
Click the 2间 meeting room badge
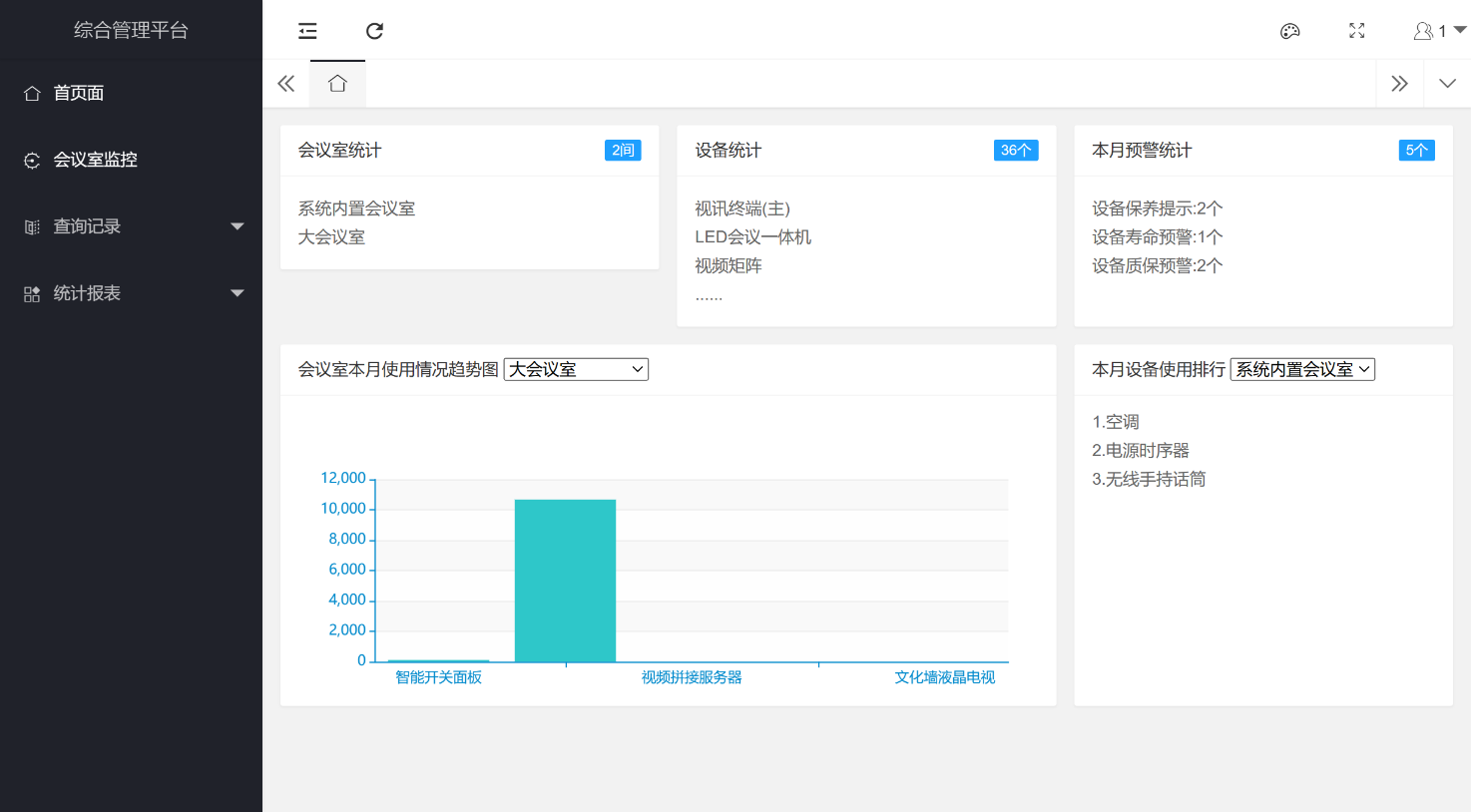pyautogui.click(x=623, y=151)
